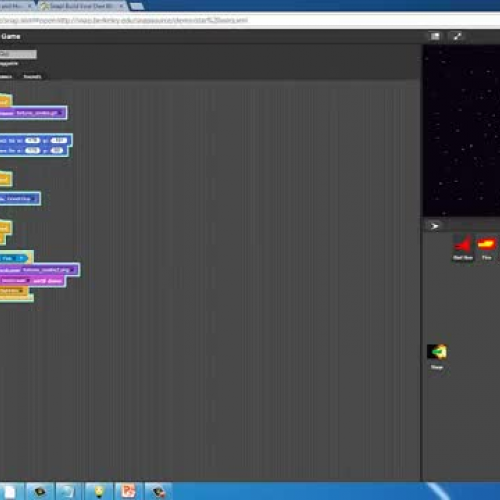
Task: Open the Sounds tab
Action: [x=32, y=77]
